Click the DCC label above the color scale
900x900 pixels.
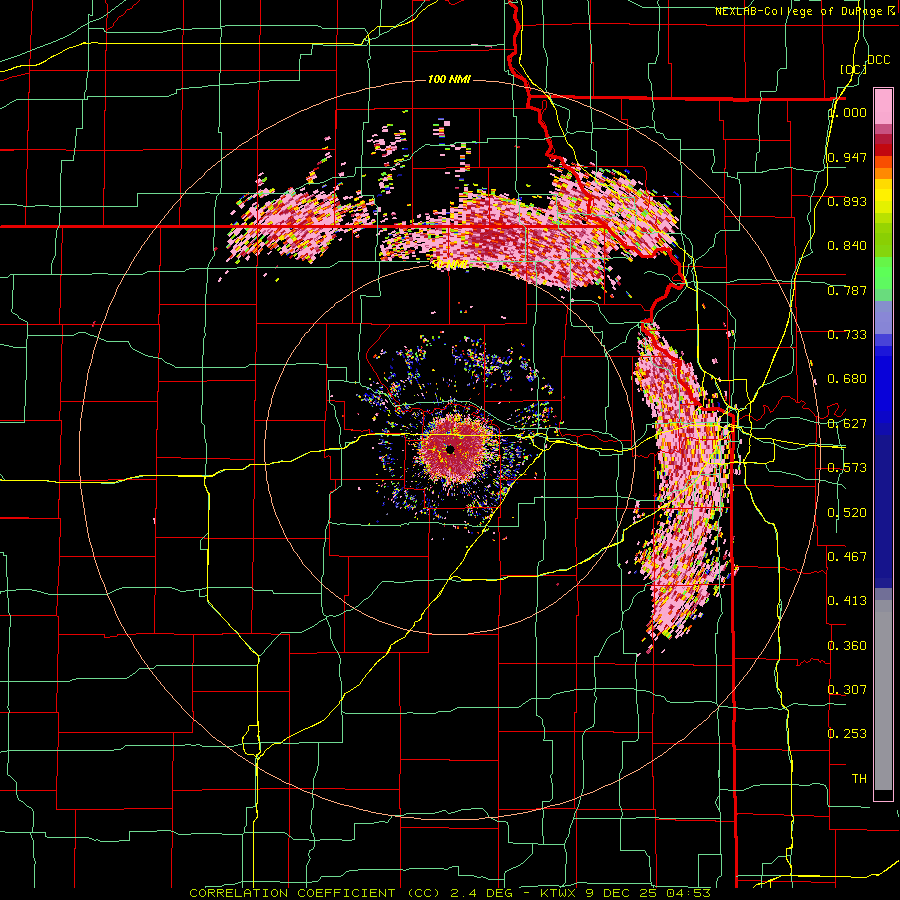[x=878, y=60]
